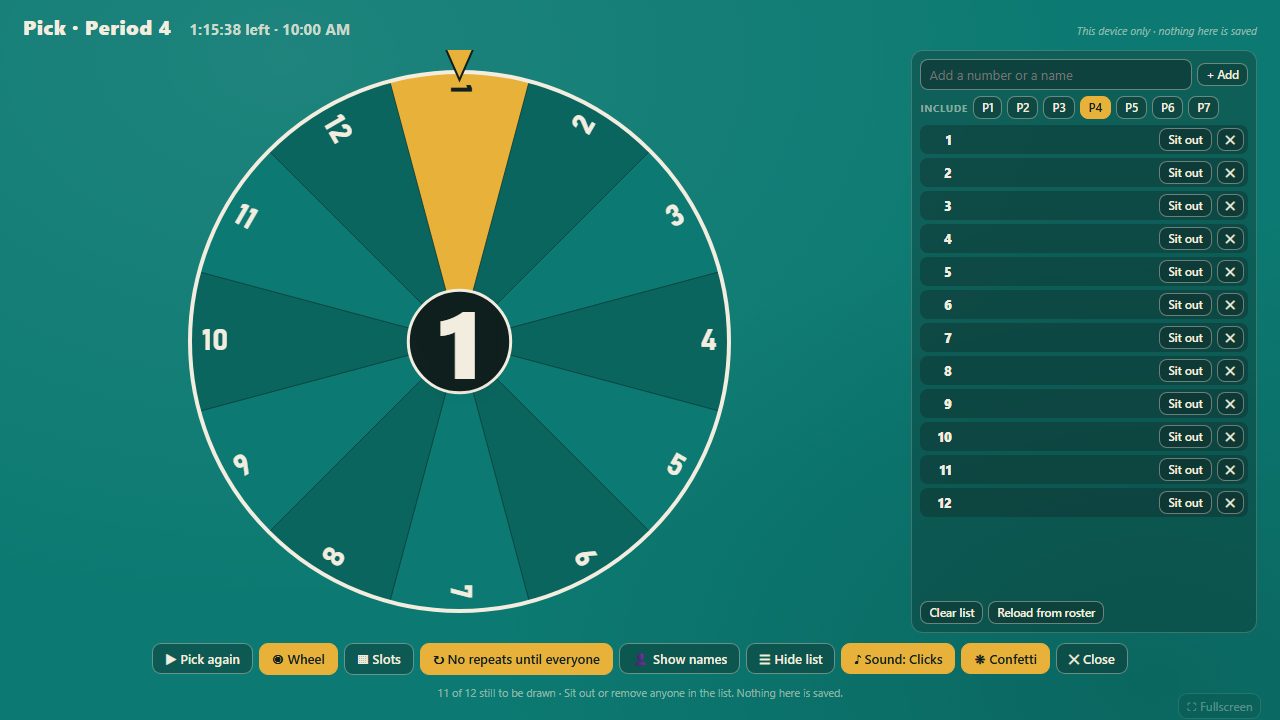Enter Fullscreen mode
1280x720 pixels.
pos(1219,706)
